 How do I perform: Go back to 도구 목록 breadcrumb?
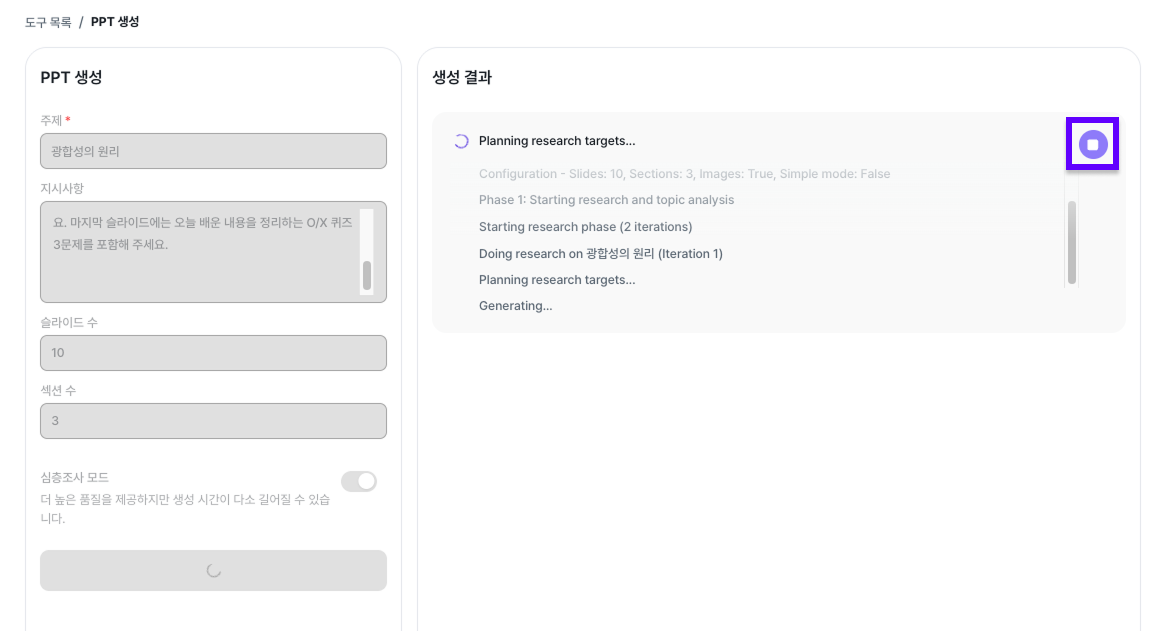click(48, 22)
